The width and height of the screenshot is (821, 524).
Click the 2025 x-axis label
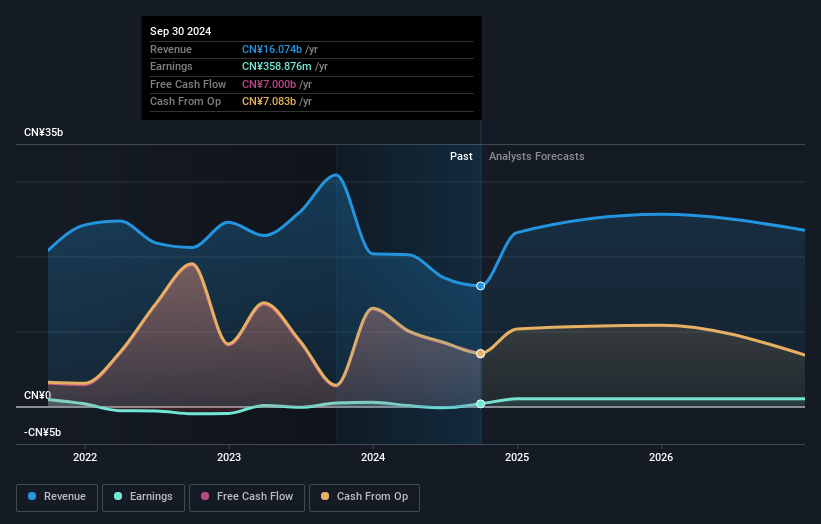tap(517, 457)
